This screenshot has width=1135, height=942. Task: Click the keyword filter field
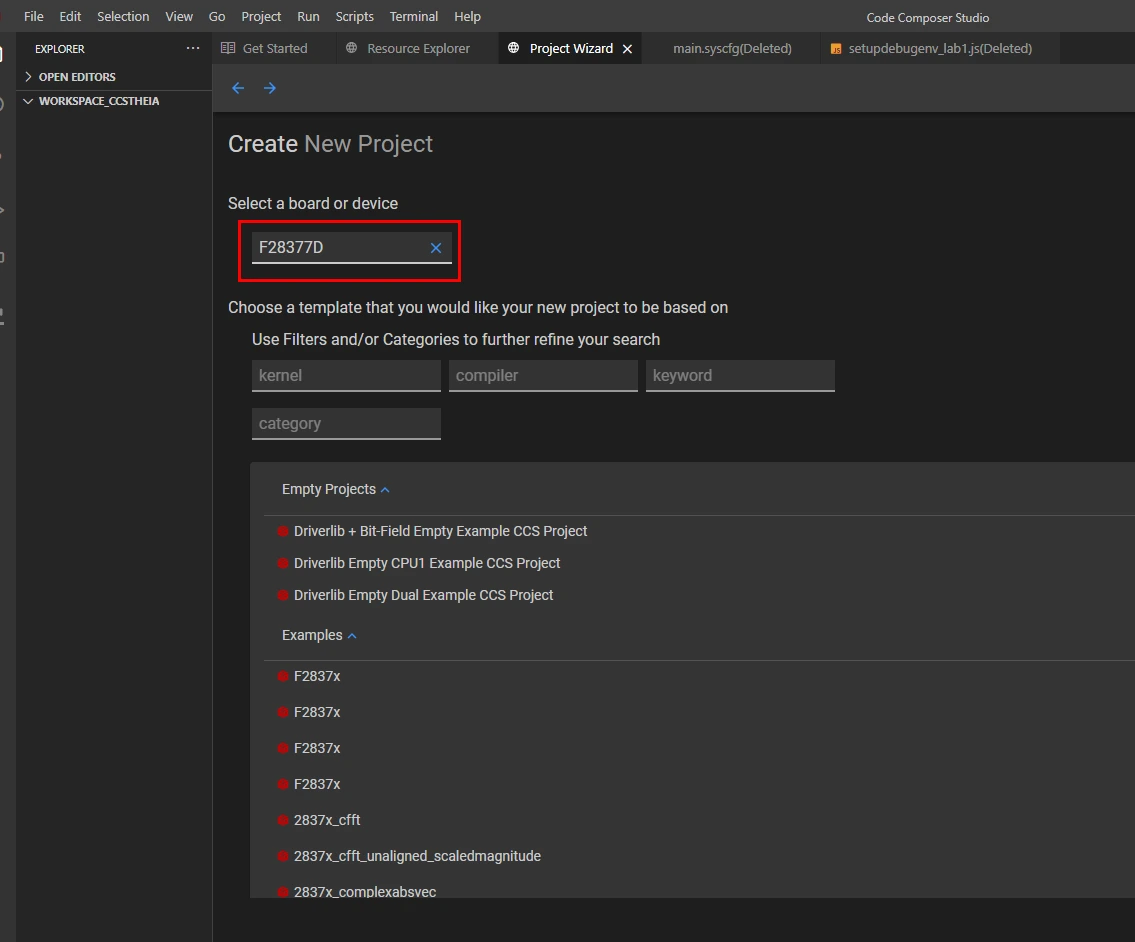click(740, 375)
